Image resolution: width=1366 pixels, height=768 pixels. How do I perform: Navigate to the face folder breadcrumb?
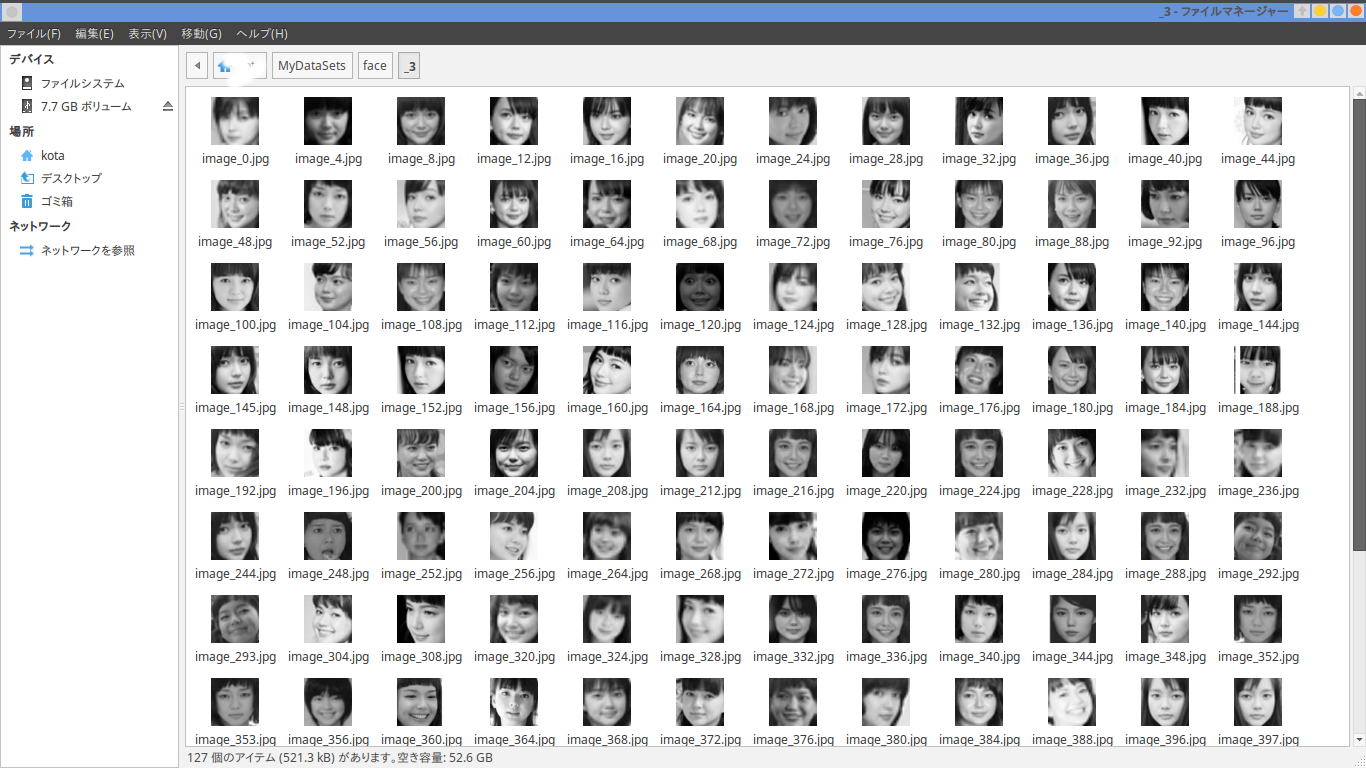(x=374, y=64)
